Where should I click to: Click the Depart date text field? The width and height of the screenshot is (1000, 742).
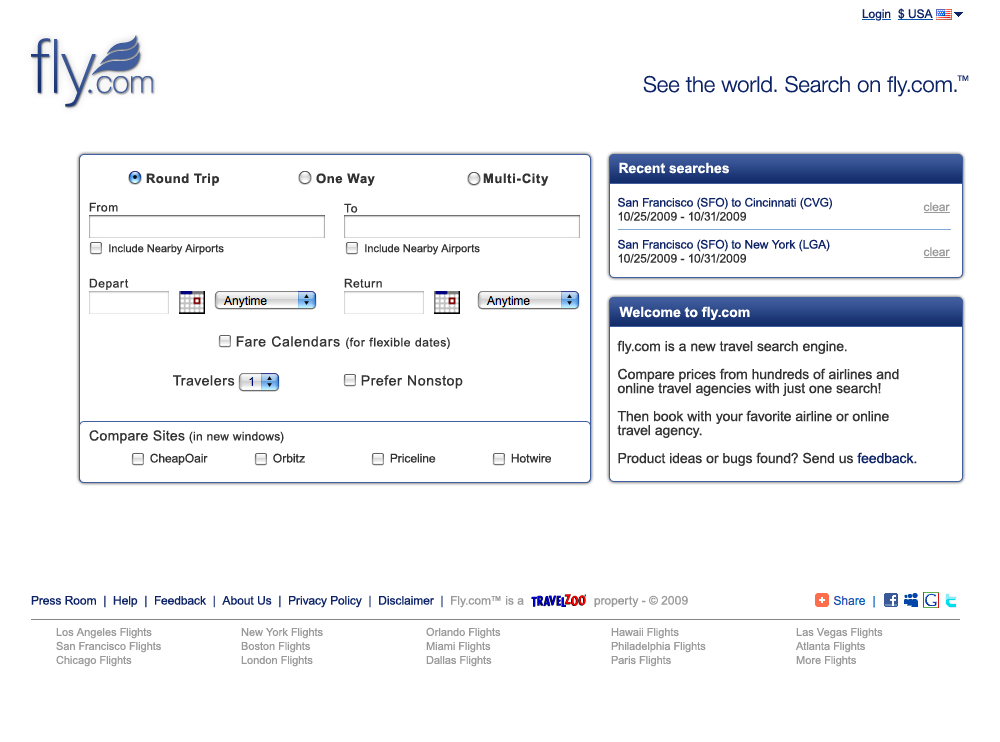(129, 302)
